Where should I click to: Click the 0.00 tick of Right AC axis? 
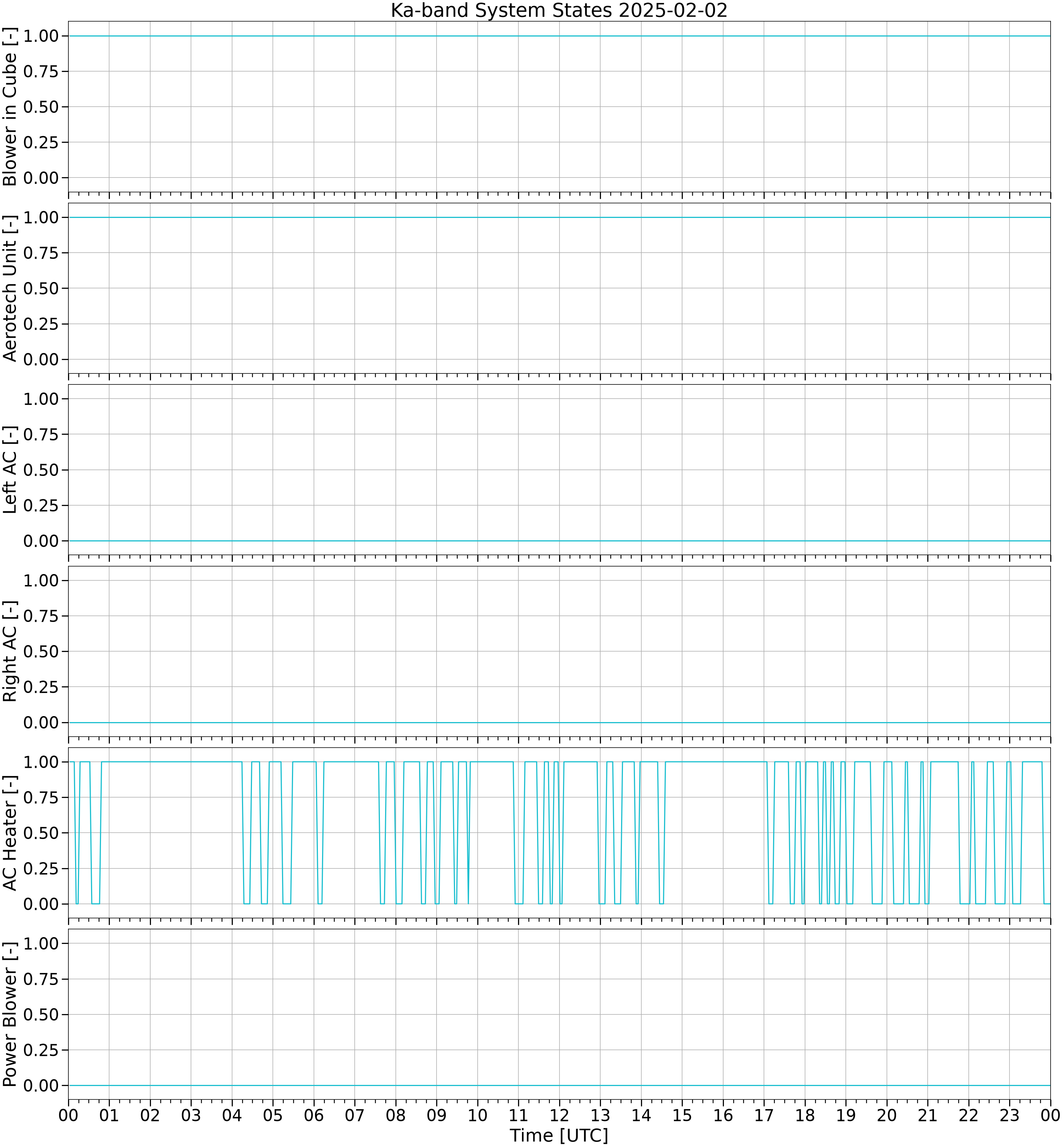41,722
